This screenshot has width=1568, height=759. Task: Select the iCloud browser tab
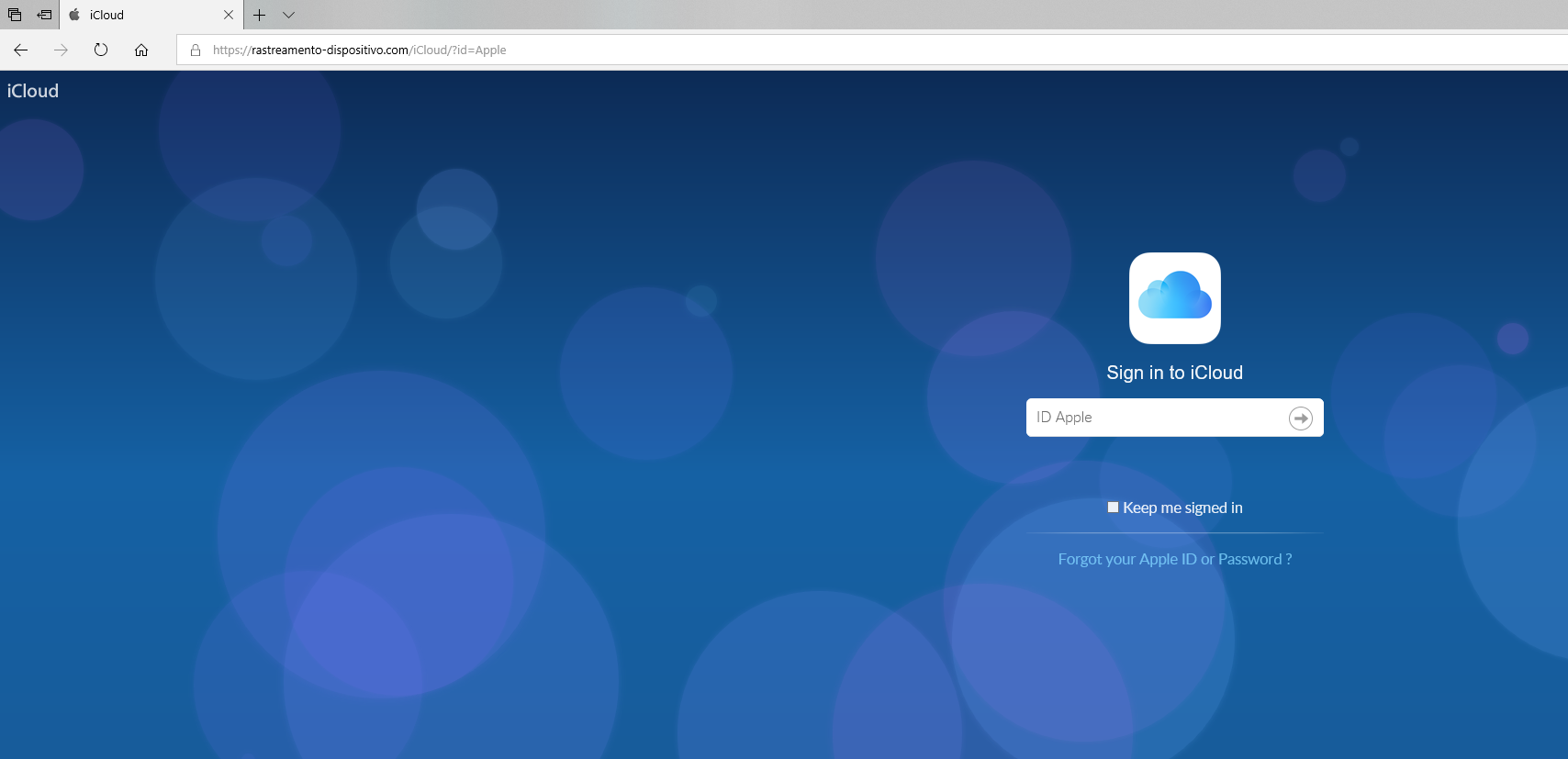[151, 15]
